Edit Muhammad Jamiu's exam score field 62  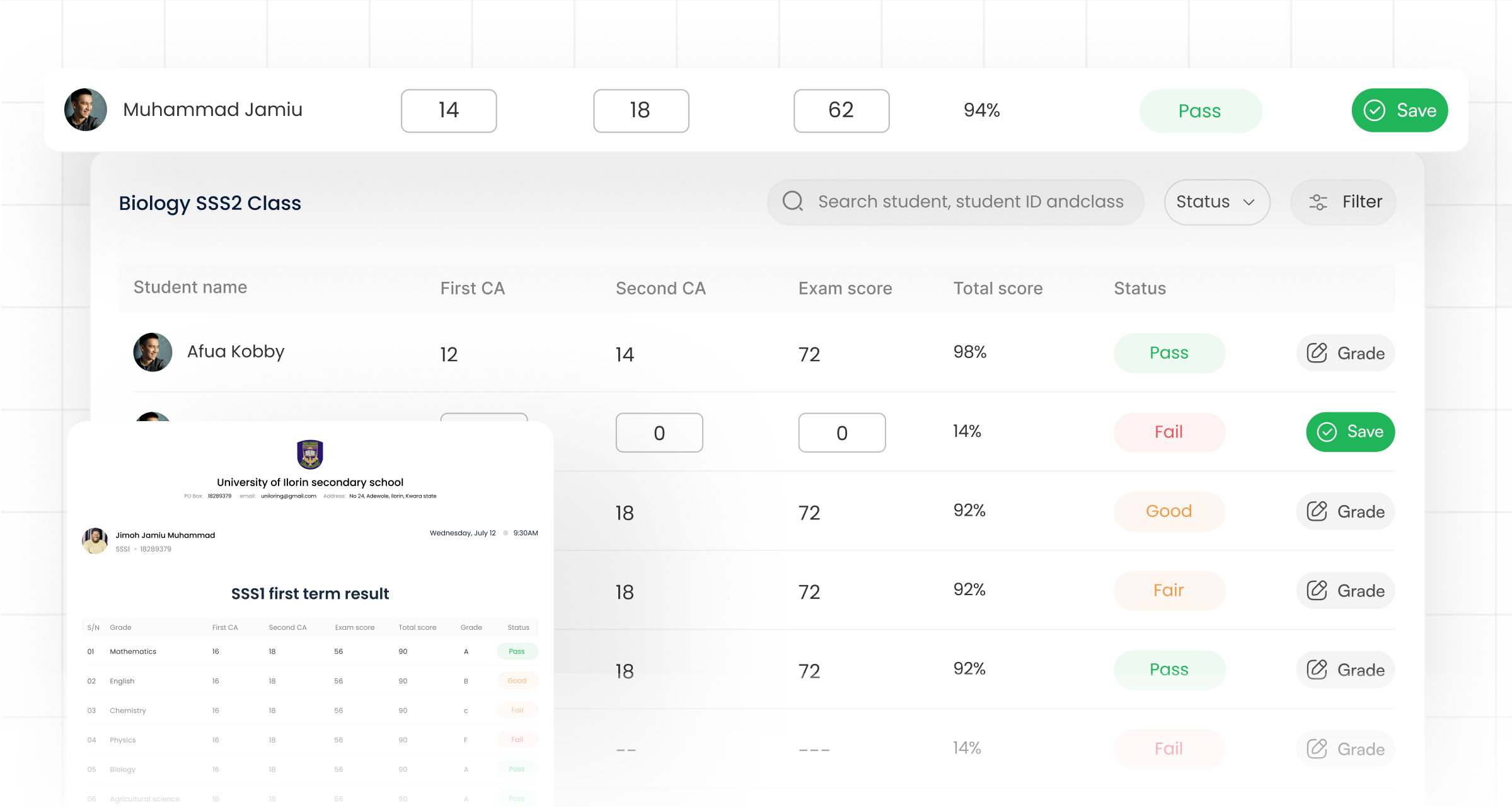point(841,111)
